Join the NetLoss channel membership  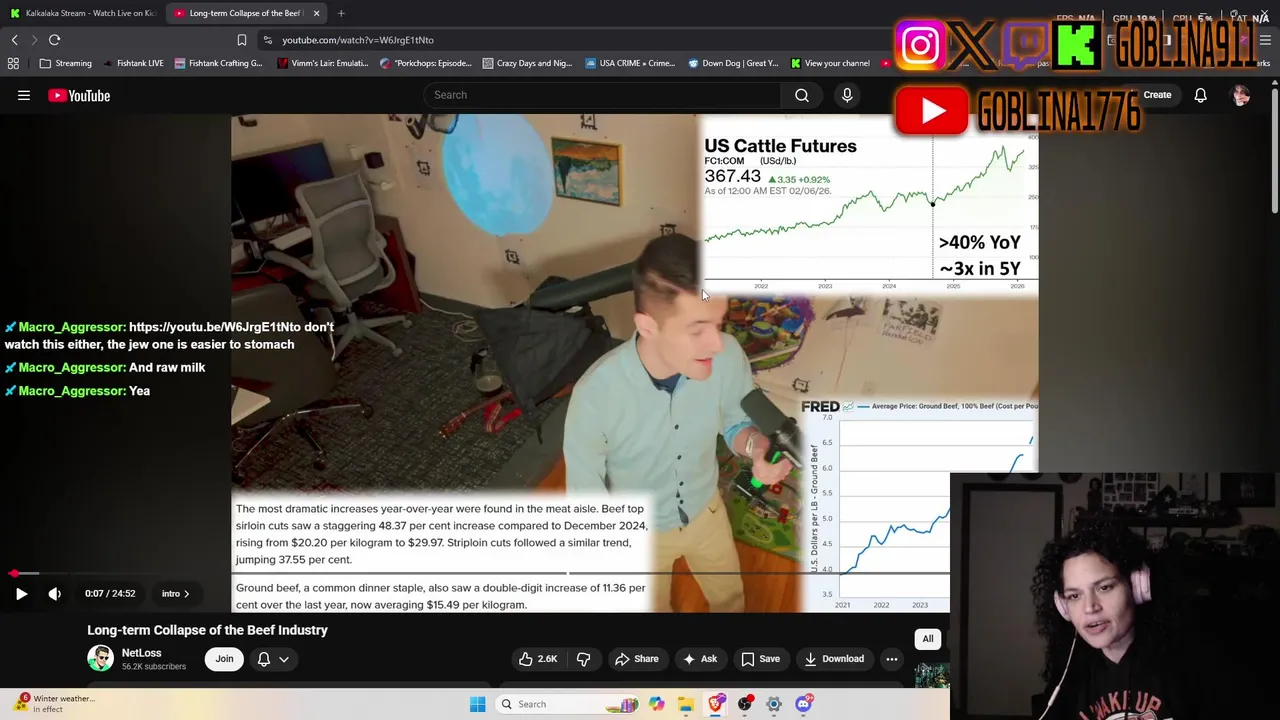tap(224, 659)
